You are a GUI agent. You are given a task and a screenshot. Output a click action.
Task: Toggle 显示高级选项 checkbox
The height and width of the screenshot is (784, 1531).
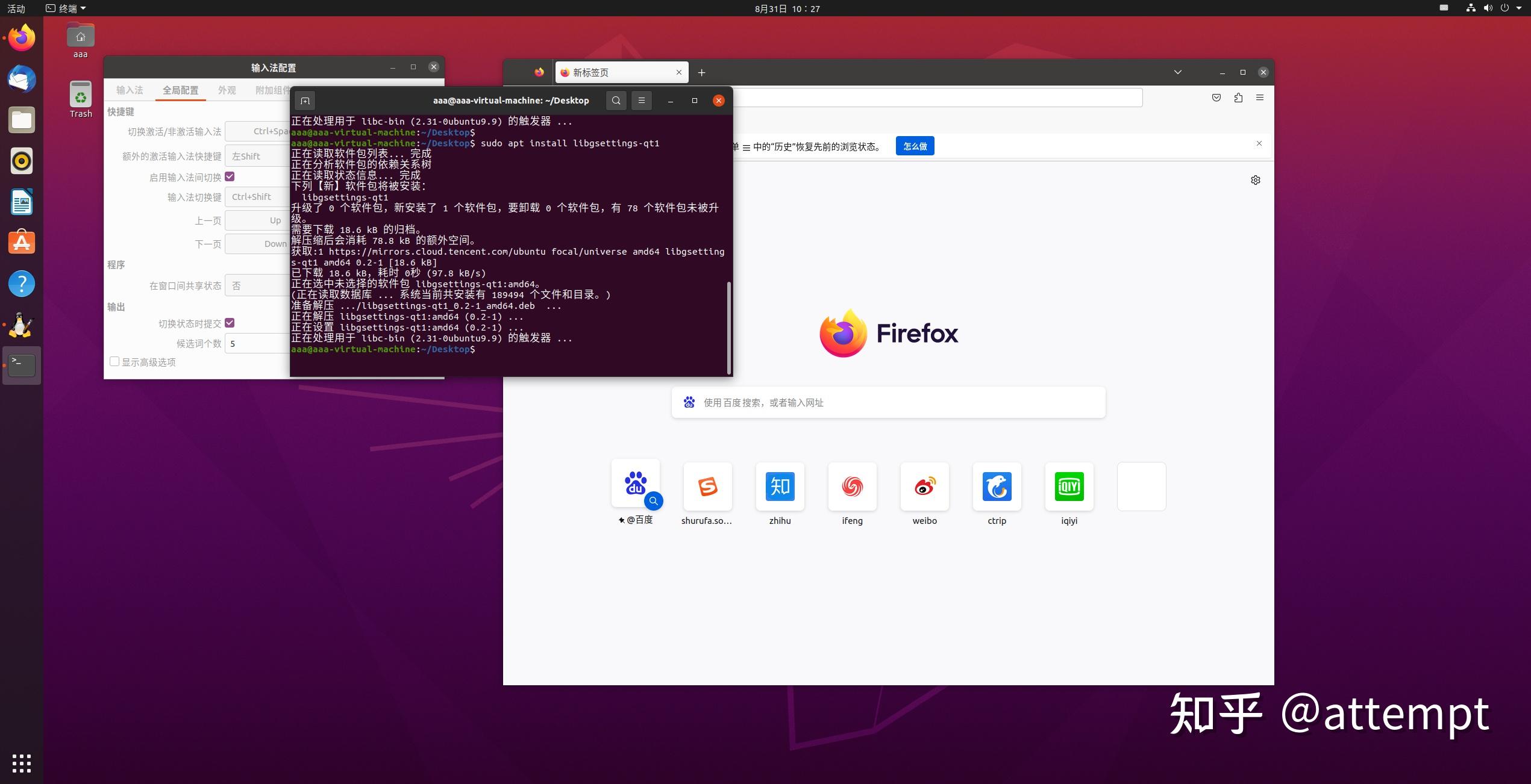[x=114, y=361]
